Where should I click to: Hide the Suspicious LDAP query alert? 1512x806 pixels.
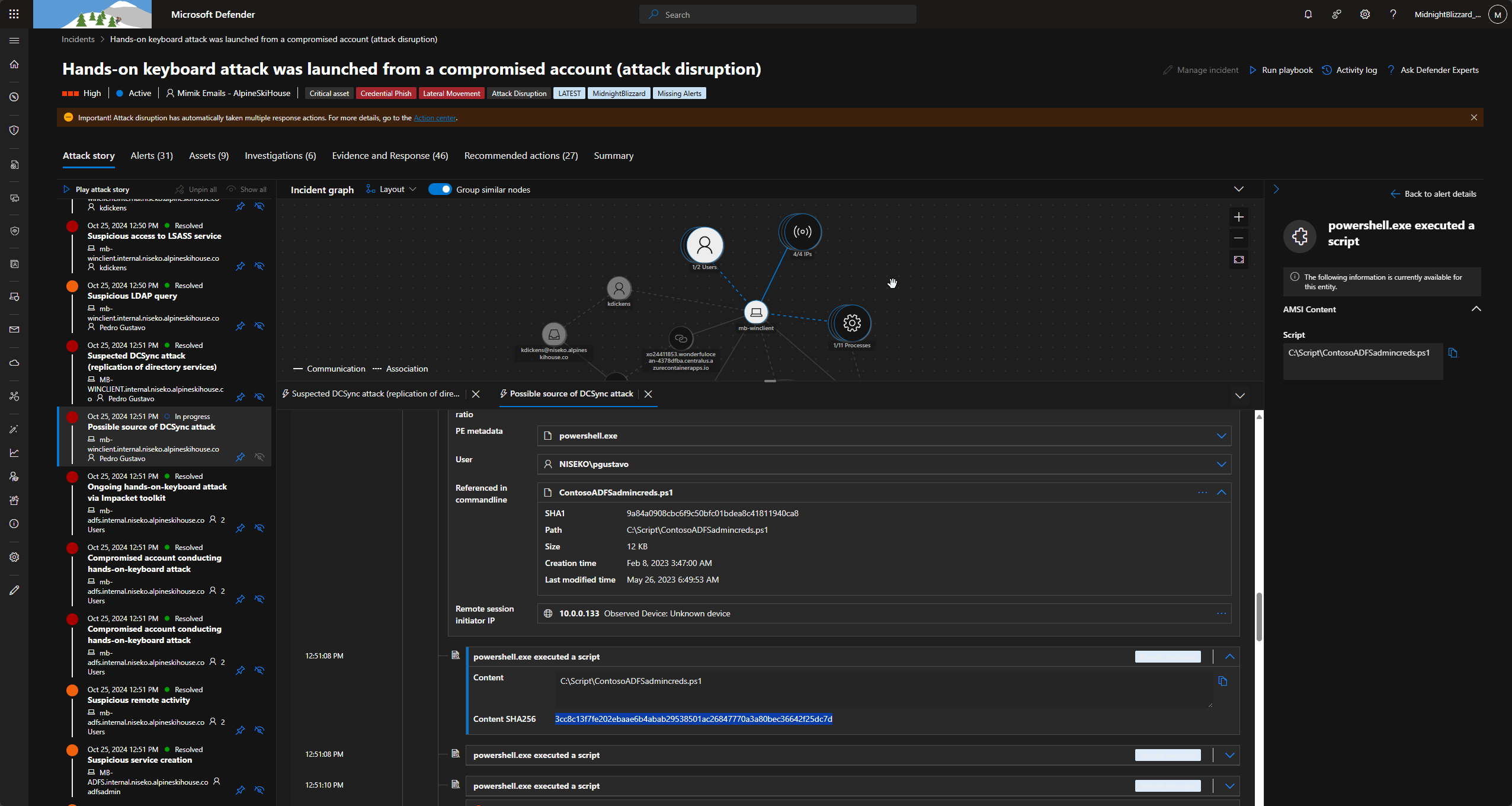pyautogui.click(x=260, y=326)
